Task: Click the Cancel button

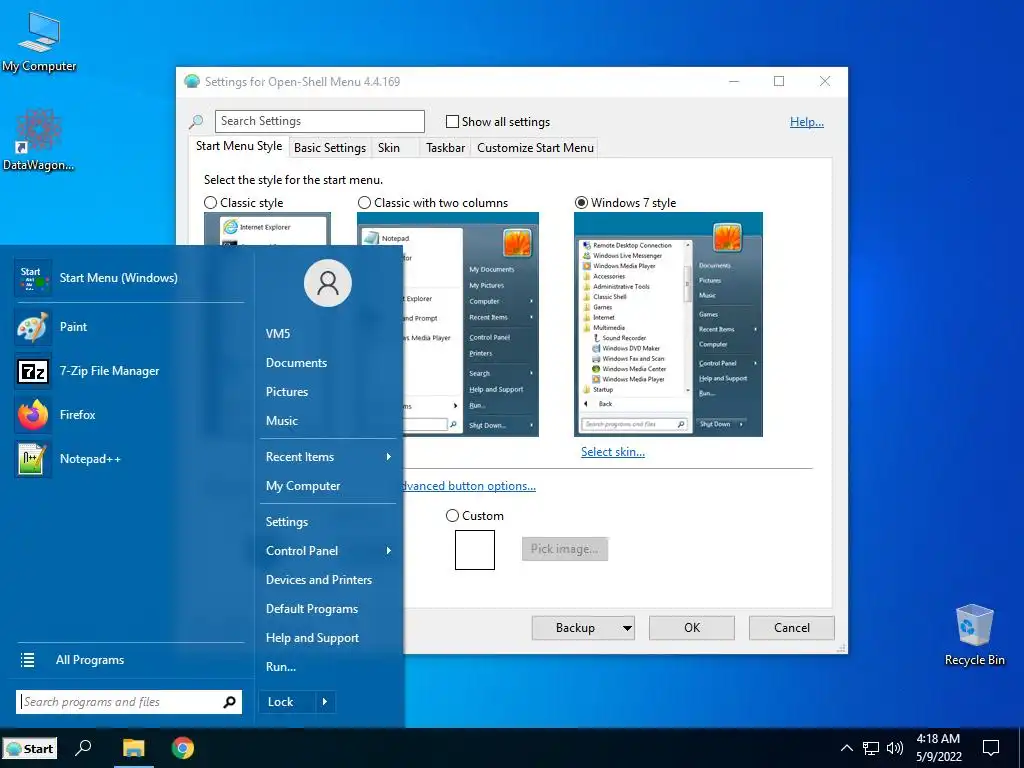Action: click(x=792, y=628)
